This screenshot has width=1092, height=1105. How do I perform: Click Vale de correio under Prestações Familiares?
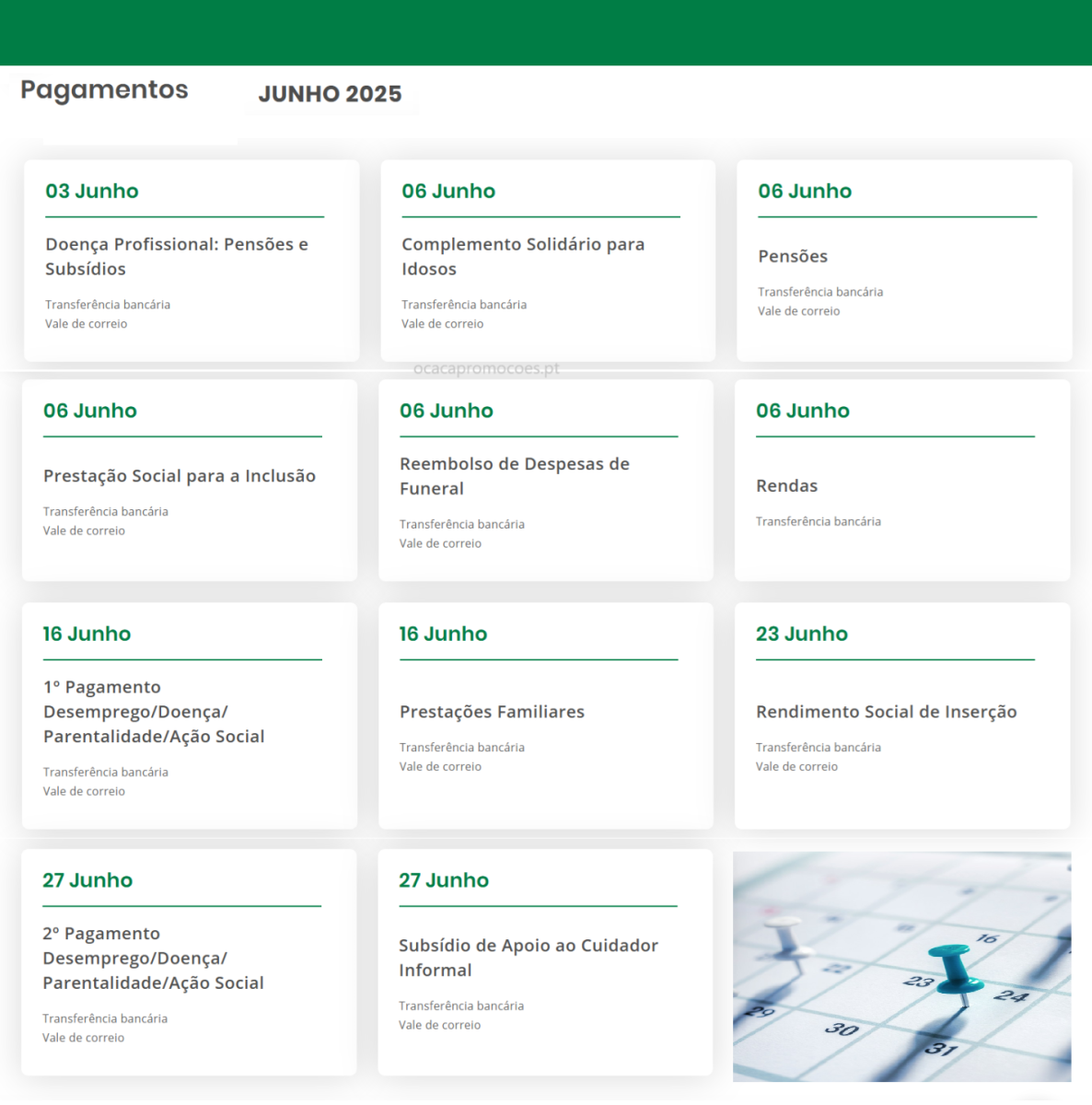coord(440,766)
